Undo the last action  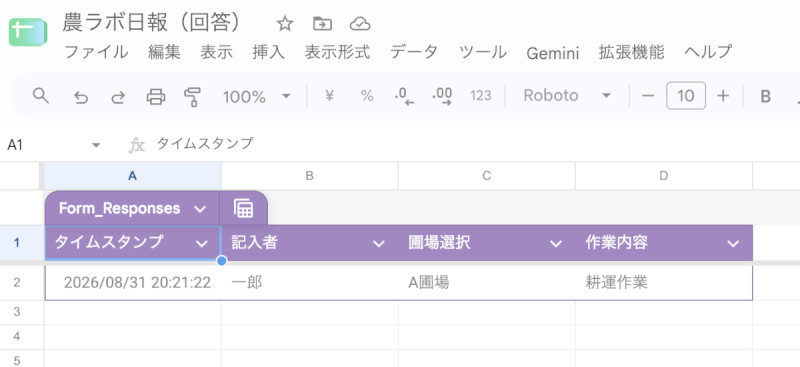click(x=81, y=96)
